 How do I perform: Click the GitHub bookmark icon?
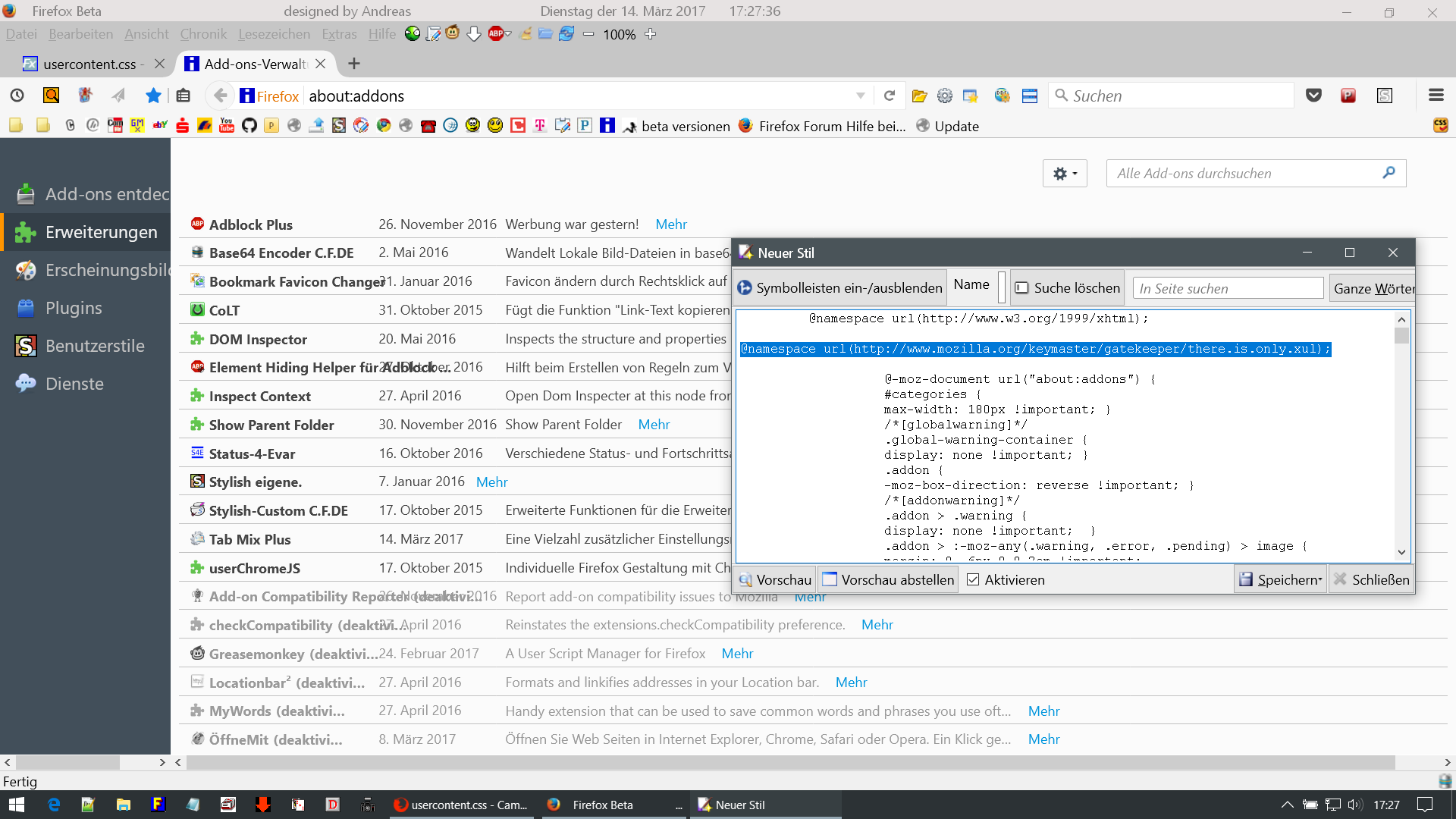[x=249, y=126]
